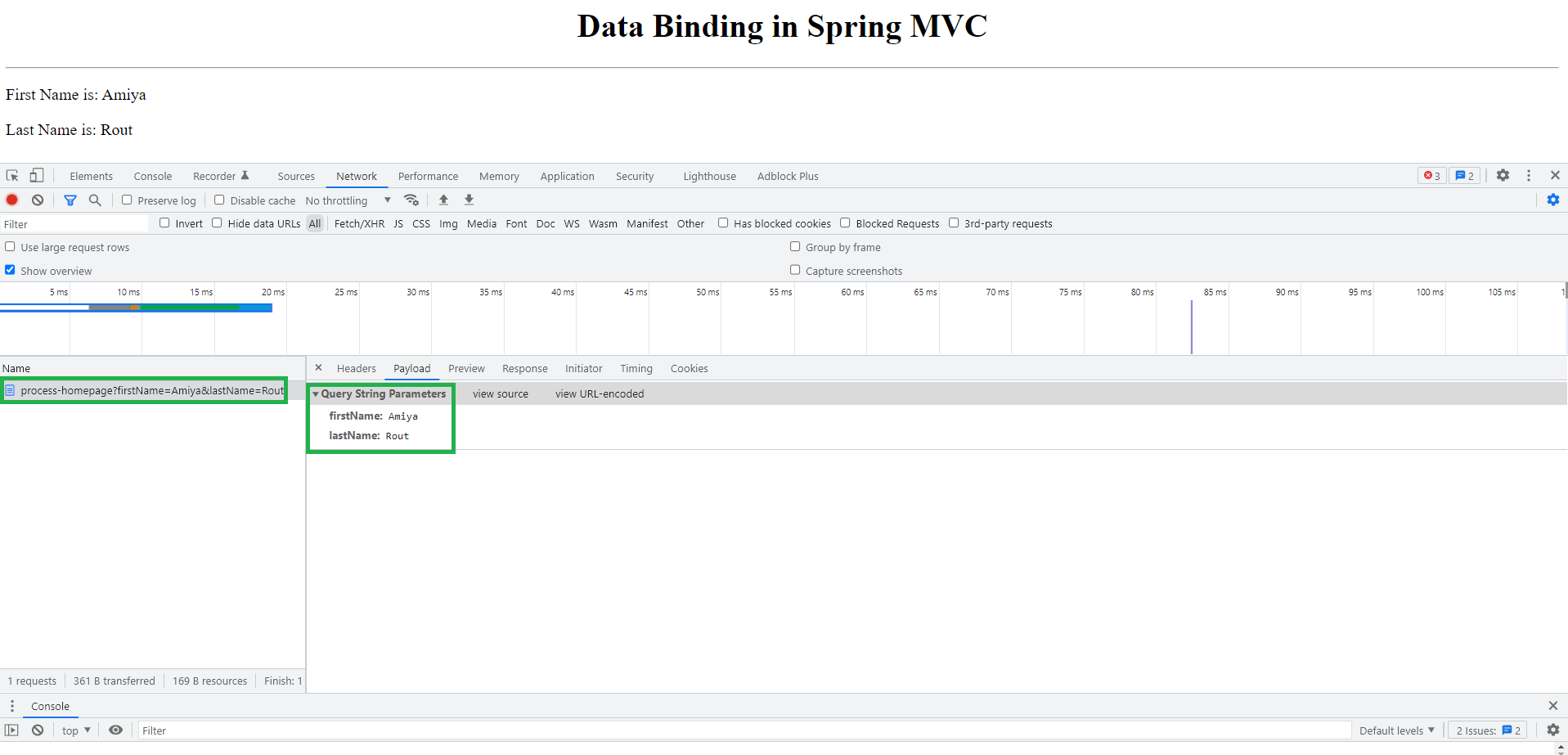The image size is (1568, 755).
Task: Enable Capture screenshots
Action: (x=795, y=270)
